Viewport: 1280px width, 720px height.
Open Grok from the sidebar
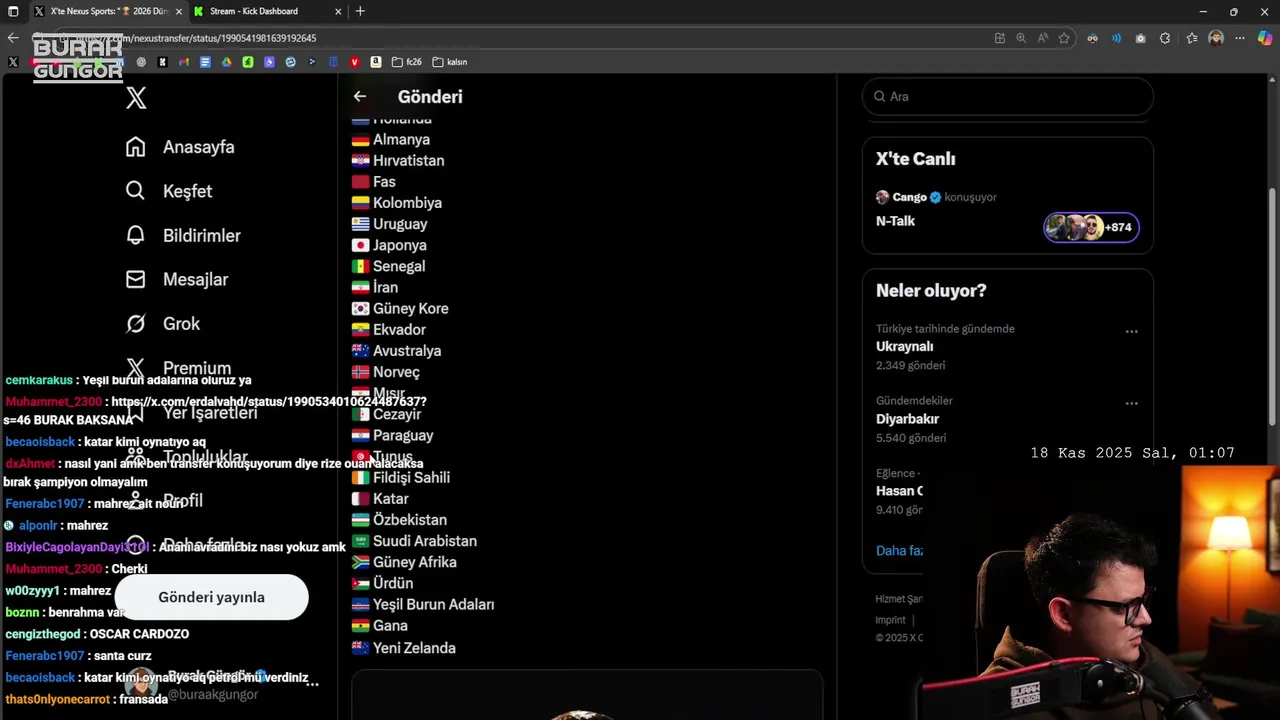(163, 323)
